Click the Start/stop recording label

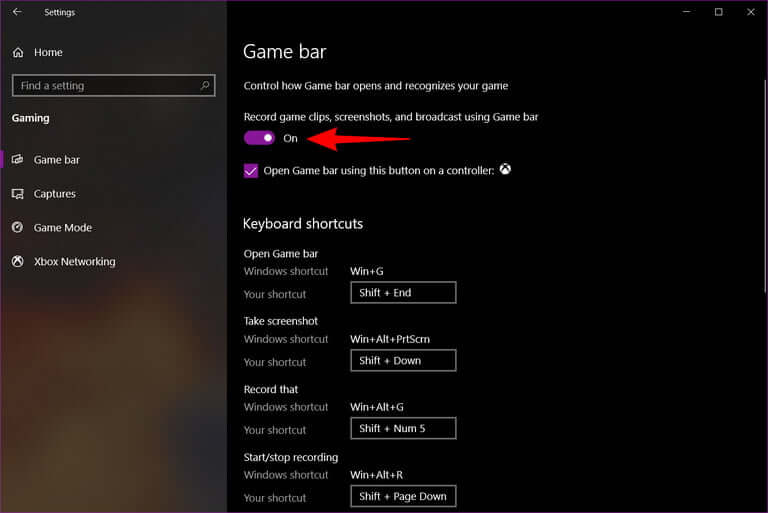291,457
